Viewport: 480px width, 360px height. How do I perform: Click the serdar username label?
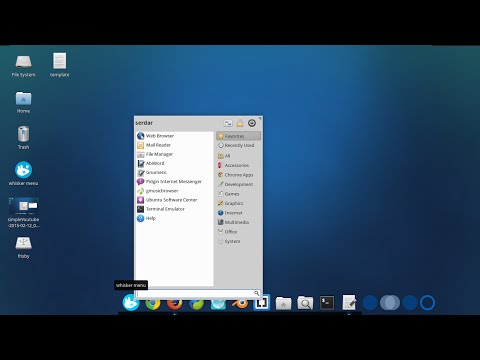tap(144, 123)
